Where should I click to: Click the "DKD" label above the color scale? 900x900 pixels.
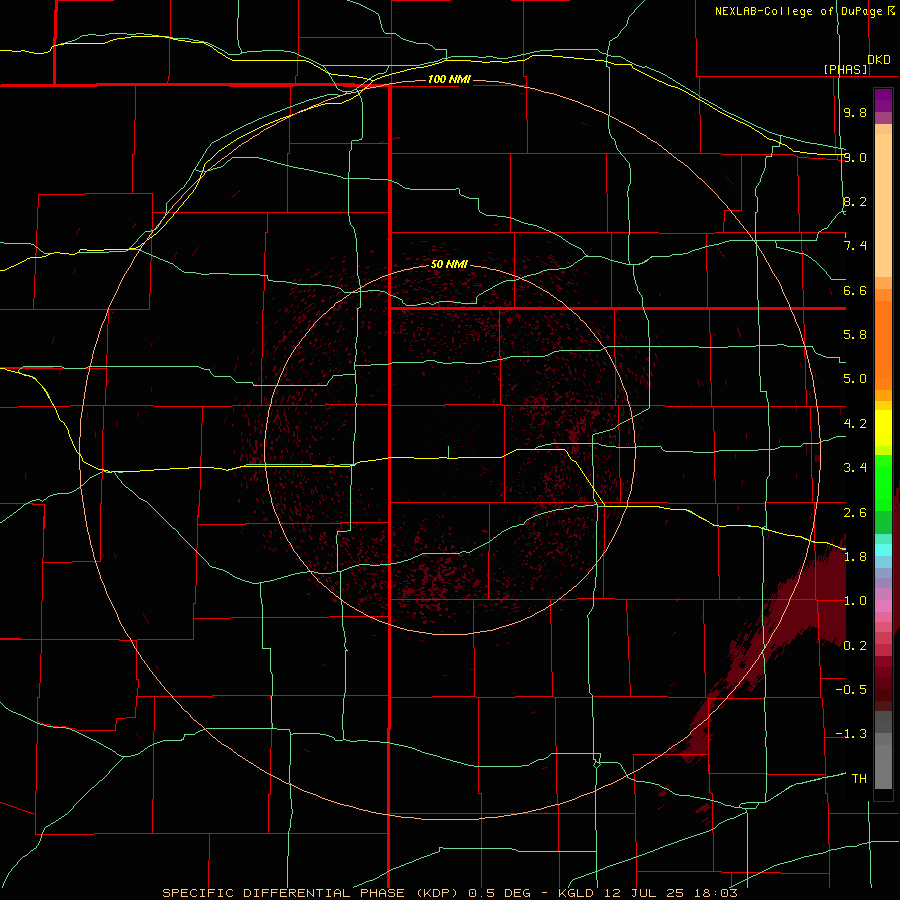tap(879, 59)
